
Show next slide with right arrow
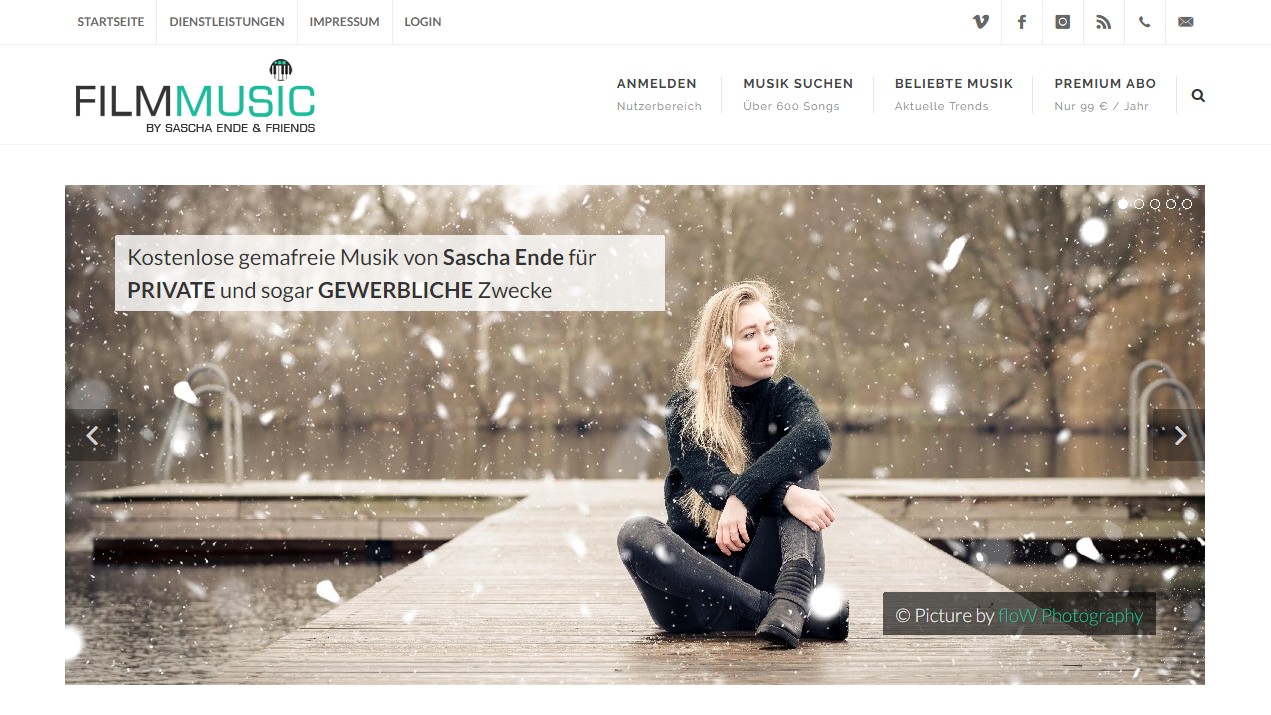(x=1179, y=435)
